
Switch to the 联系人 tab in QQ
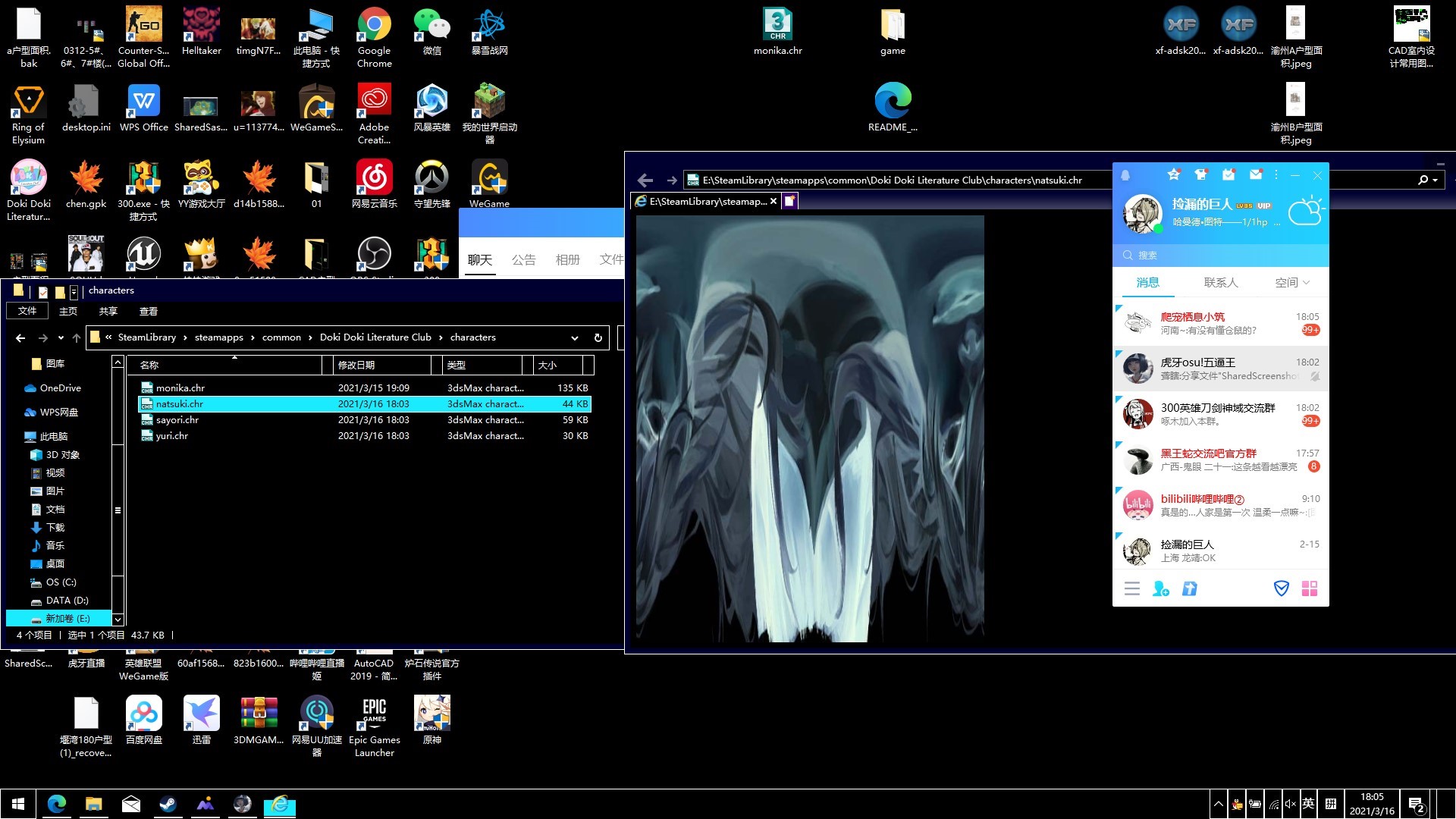[1221, 283]
